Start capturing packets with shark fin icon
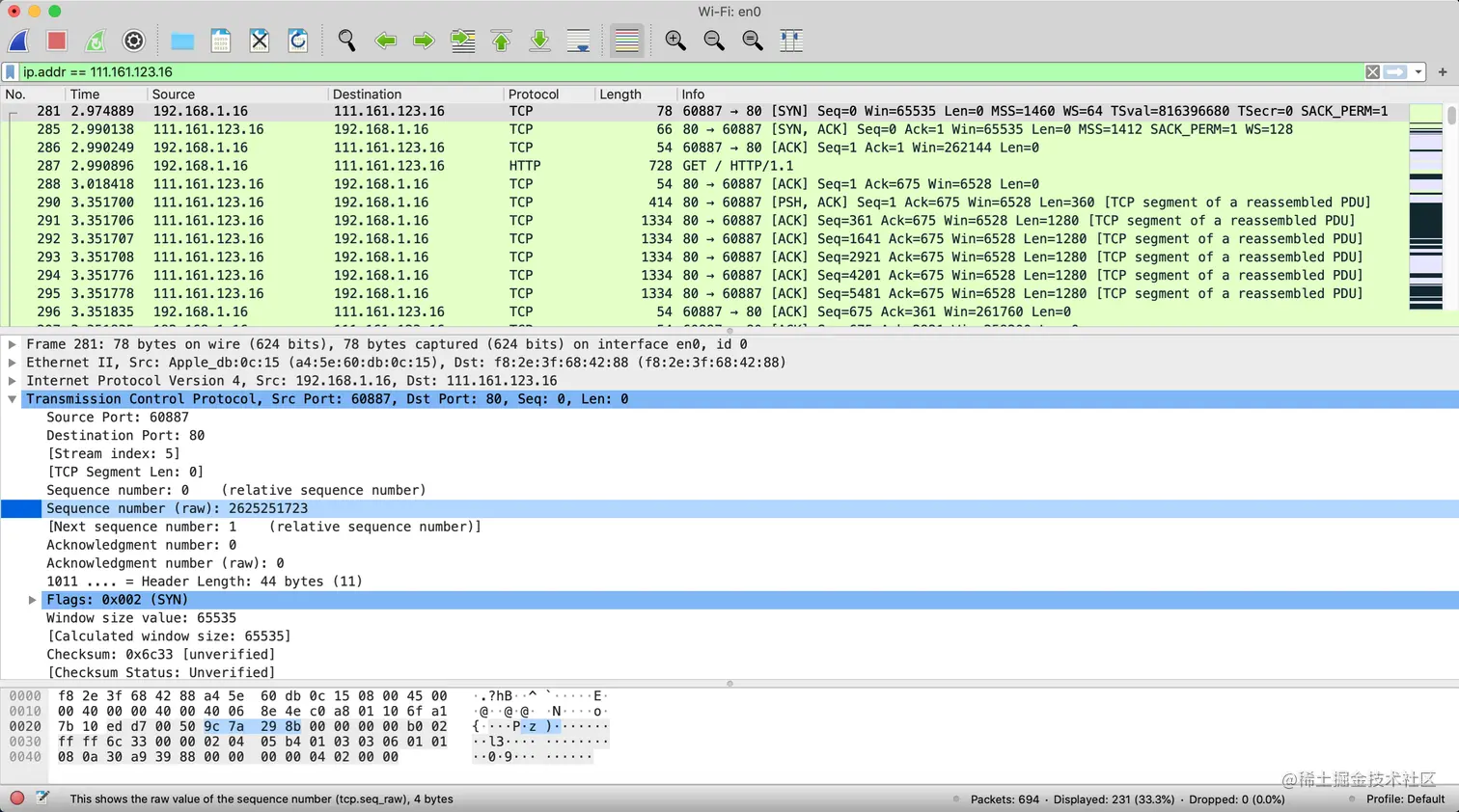Screen dimensions: 1459x812 tap(19, 41)
